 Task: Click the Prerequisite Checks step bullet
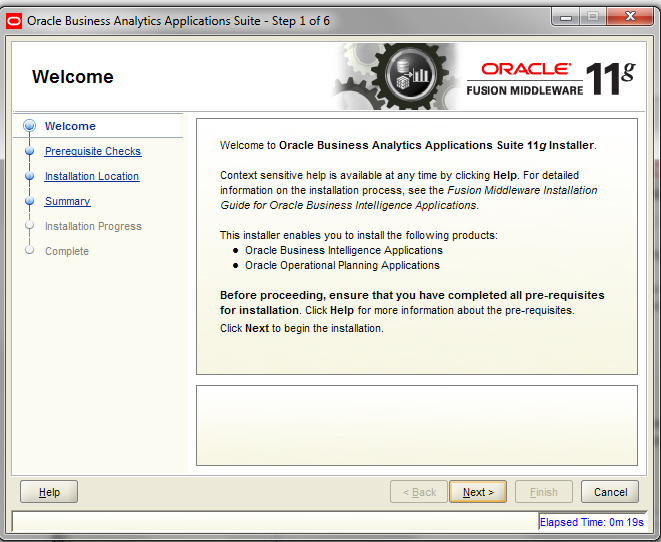[x=30, y=151]
